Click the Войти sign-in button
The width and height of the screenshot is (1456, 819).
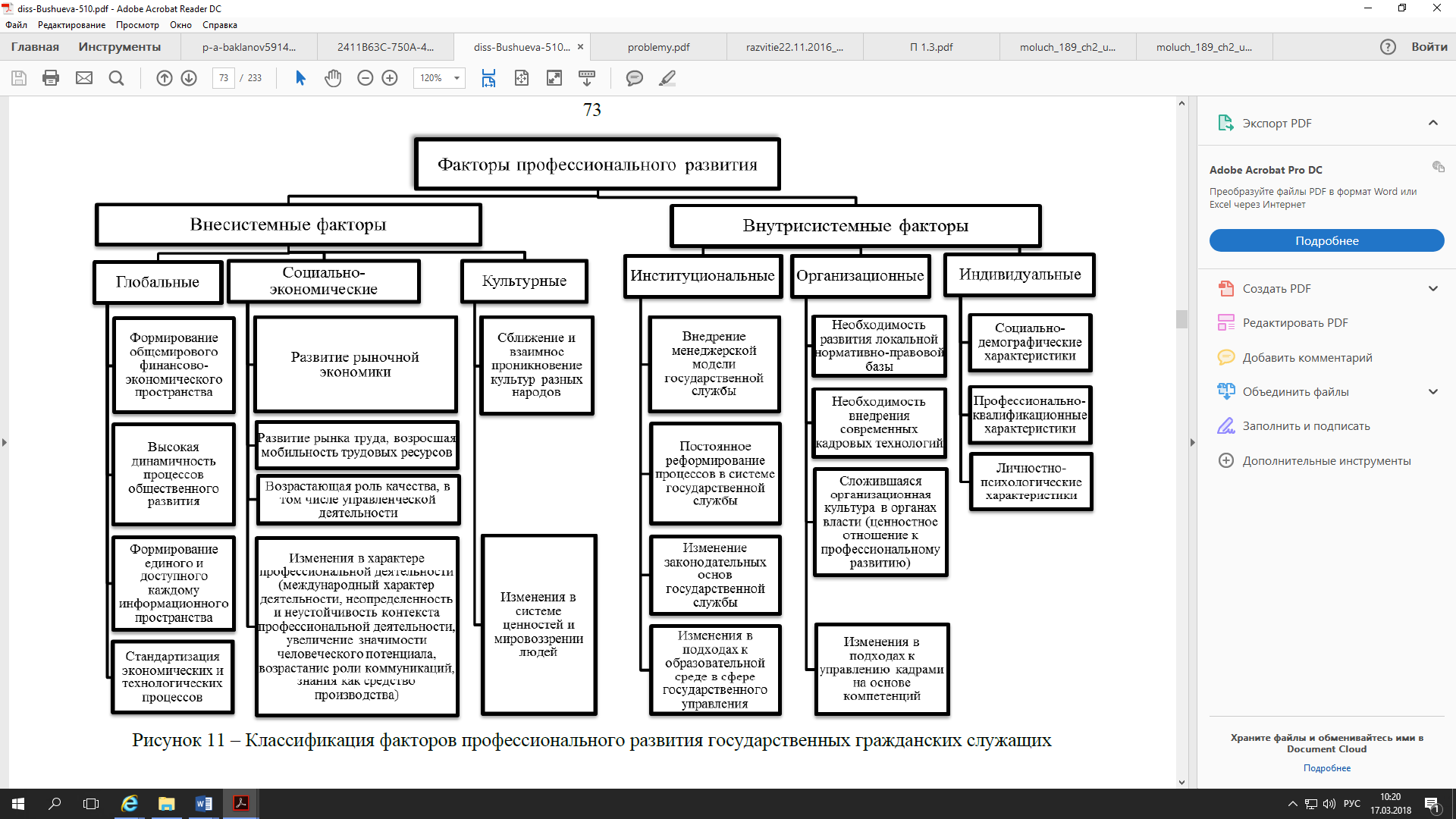(1429, 47)
